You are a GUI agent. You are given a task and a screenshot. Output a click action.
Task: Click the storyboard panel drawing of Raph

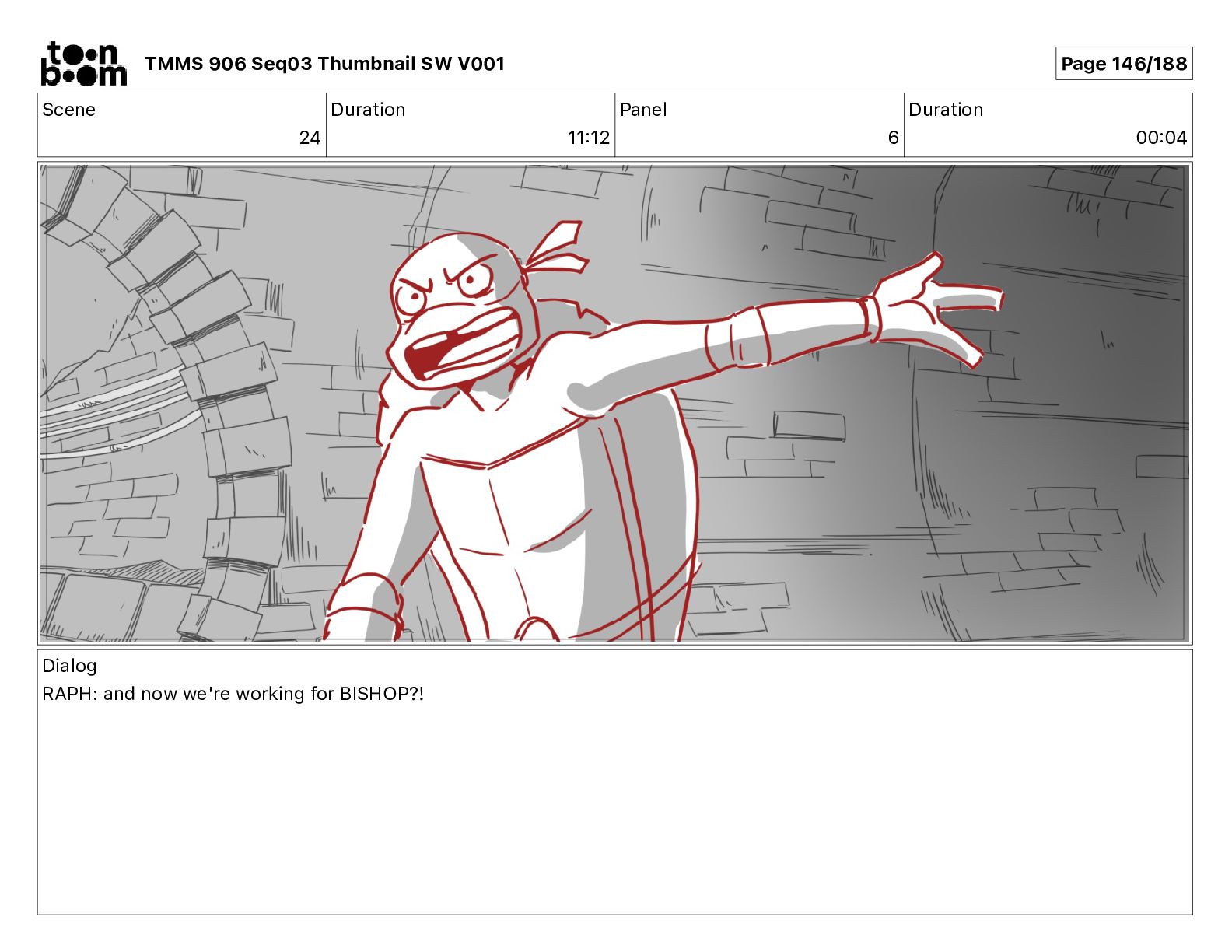[614, 403]
